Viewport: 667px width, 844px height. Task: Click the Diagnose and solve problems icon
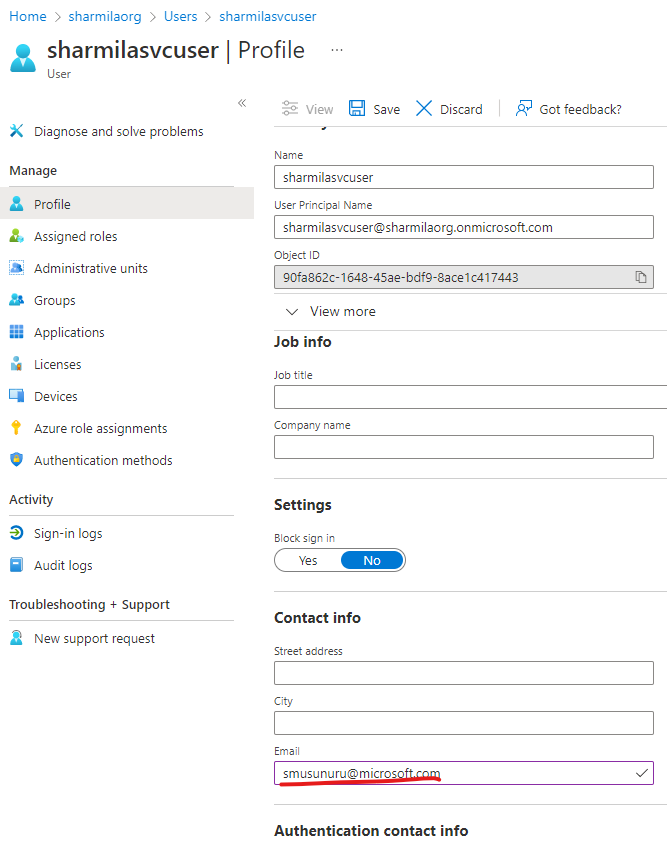click(x=17, y=131)
